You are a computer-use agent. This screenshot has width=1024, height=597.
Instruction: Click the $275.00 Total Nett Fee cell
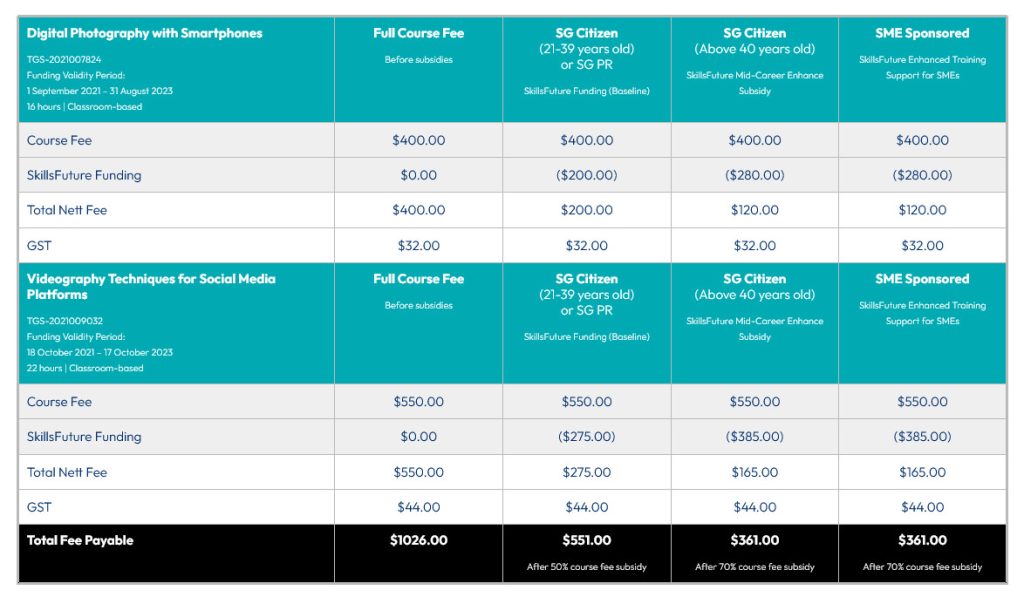click(586, 472)
